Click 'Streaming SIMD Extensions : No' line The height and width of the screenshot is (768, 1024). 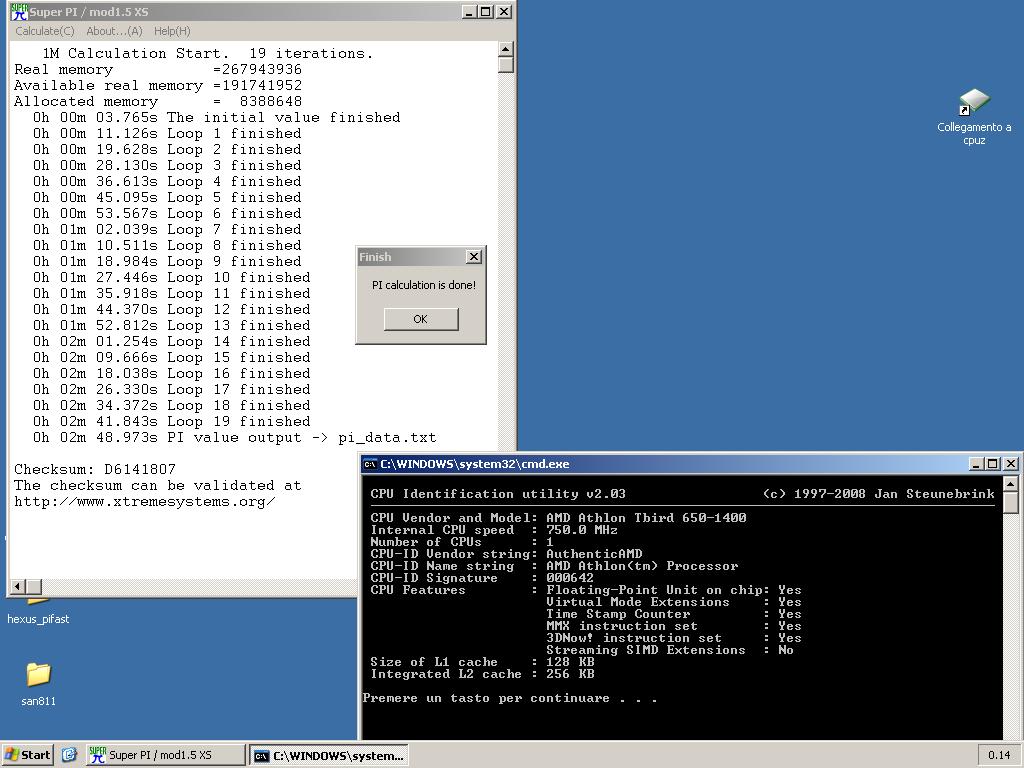(x=670, y=650)
